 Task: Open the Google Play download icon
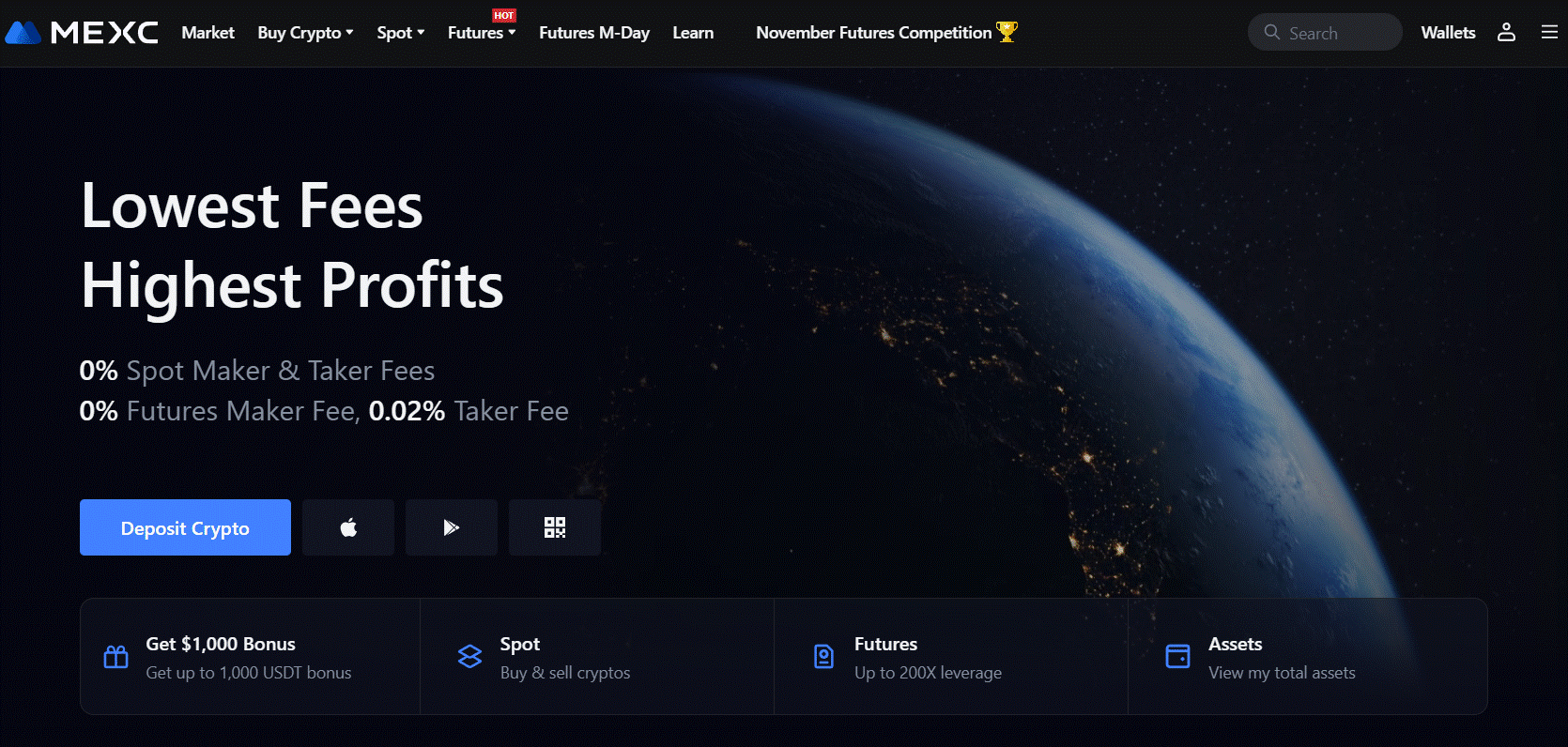[x=452, y=527]
